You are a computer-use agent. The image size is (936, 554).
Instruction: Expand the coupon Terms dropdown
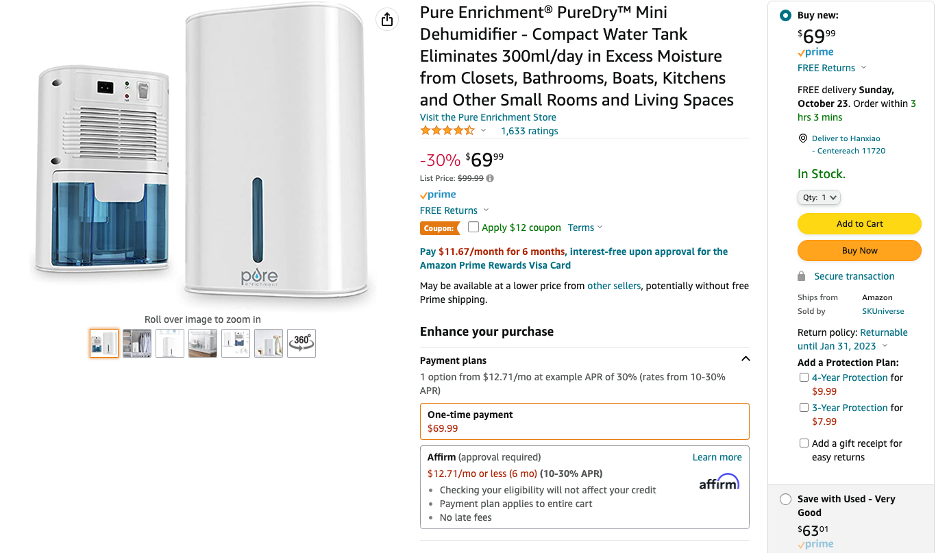click(585, 228)
